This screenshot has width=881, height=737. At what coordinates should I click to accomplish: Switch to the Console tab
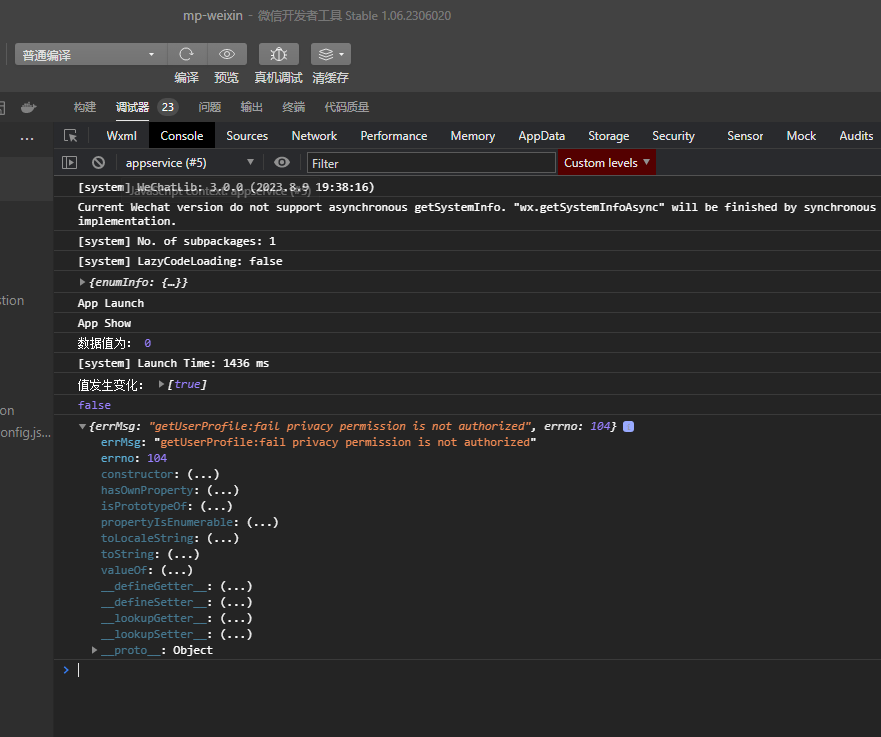click(x=181, y=136)
